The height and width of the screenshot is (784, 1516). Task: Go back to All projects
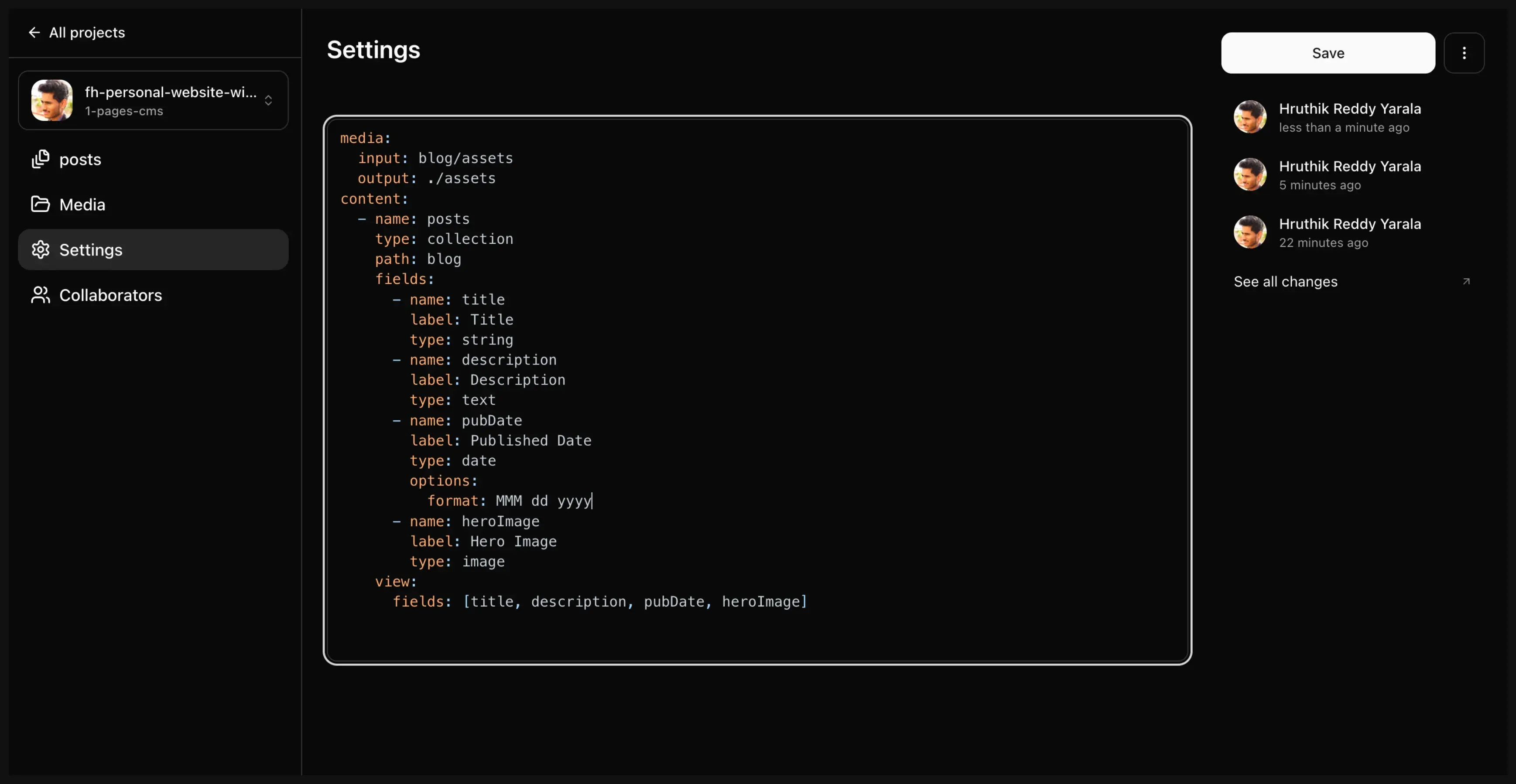point(87,32)
